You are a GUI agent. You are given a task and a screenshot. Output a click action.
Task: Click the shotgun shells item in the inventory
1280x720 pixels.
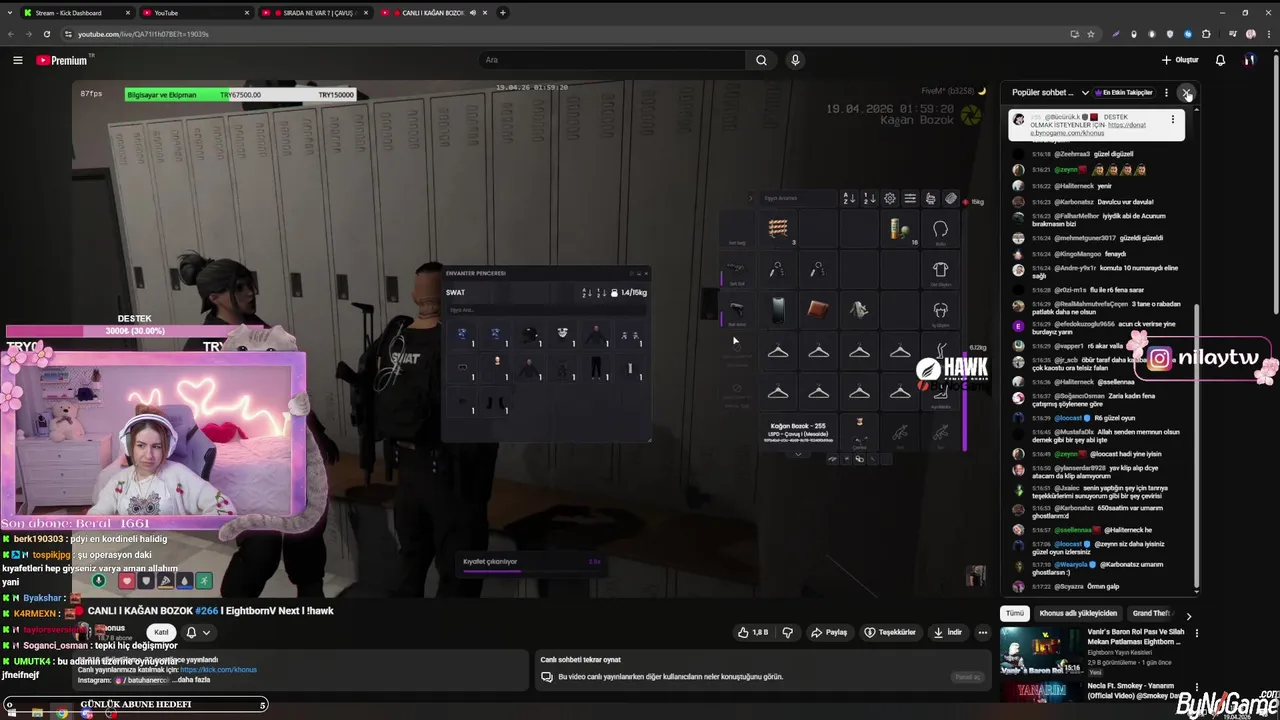point(899,230)
